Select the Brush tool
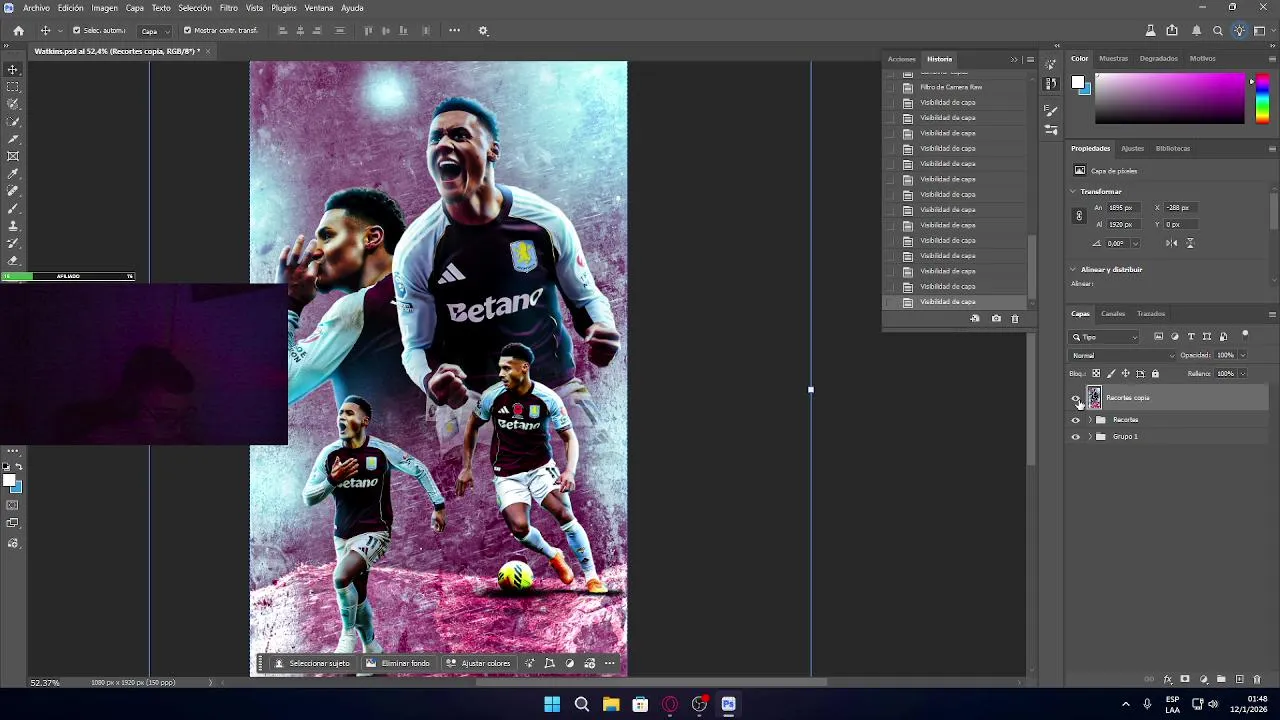 click(13, 208)
